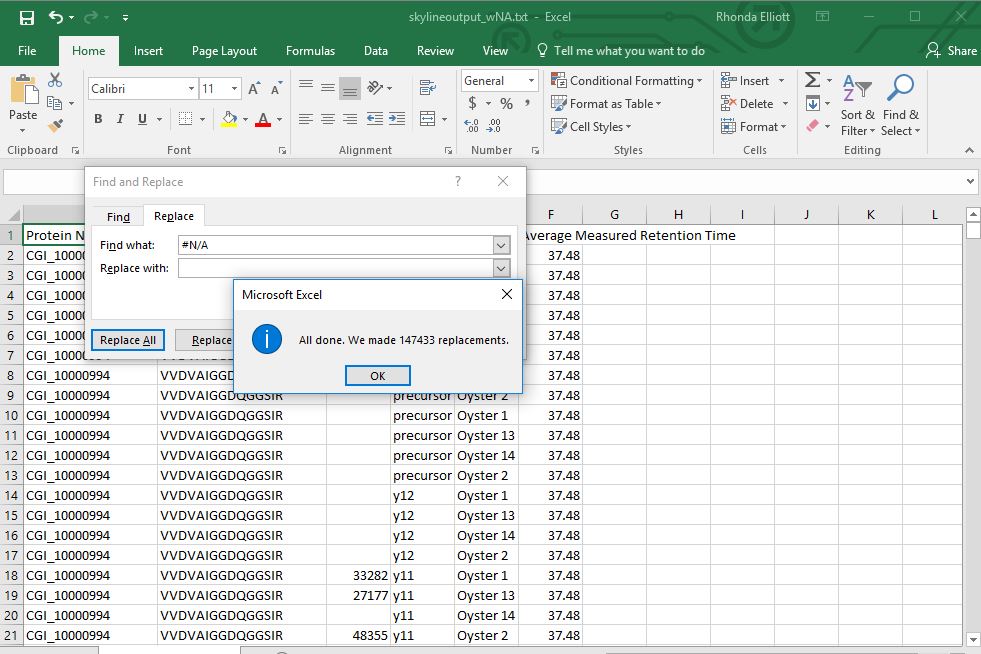Apply red Font Color A
Viewport: 981px width, 654px height.
(x=263, y=119)
